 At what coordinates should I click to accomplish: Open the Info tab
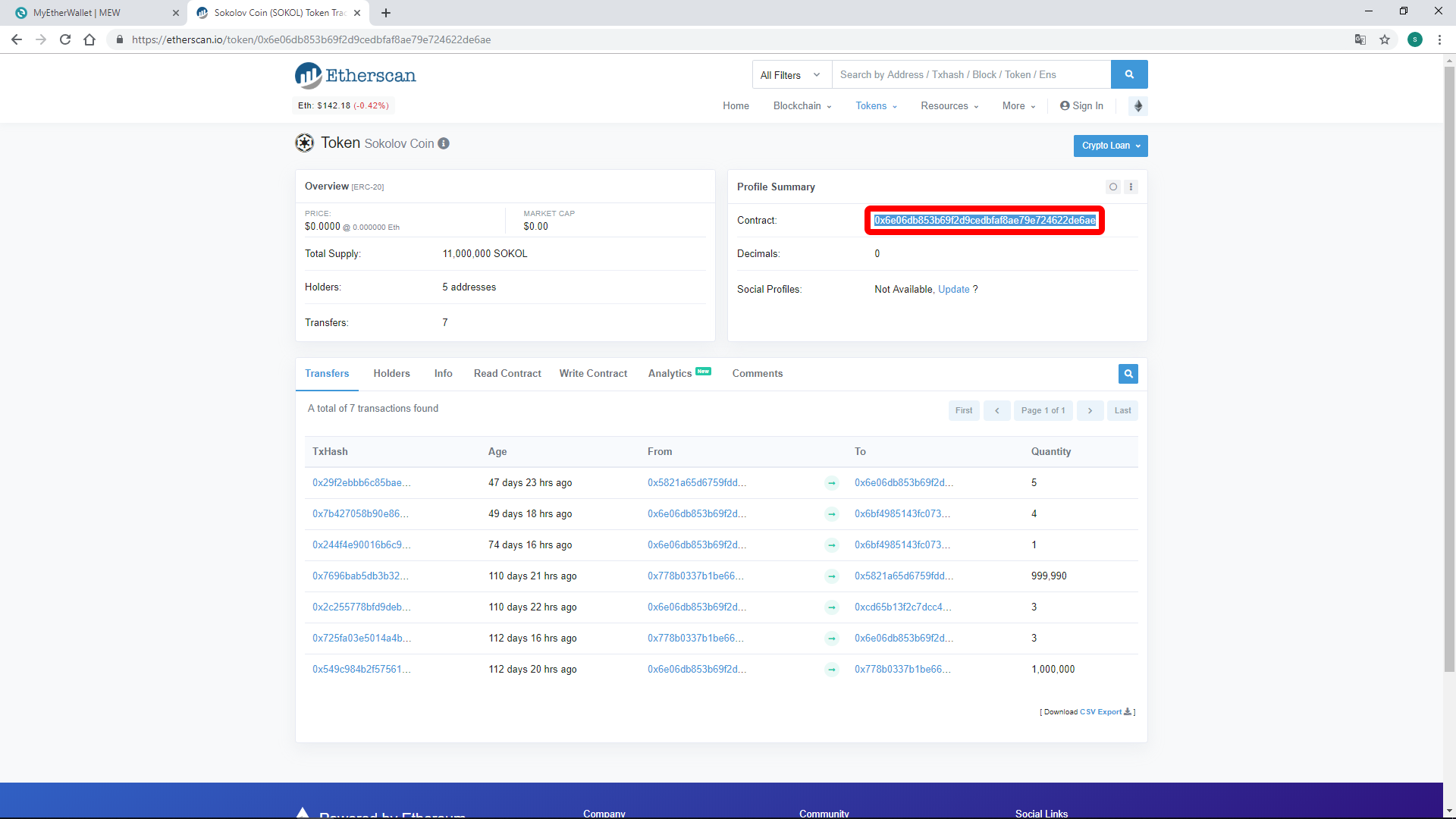tap(444, 374)
